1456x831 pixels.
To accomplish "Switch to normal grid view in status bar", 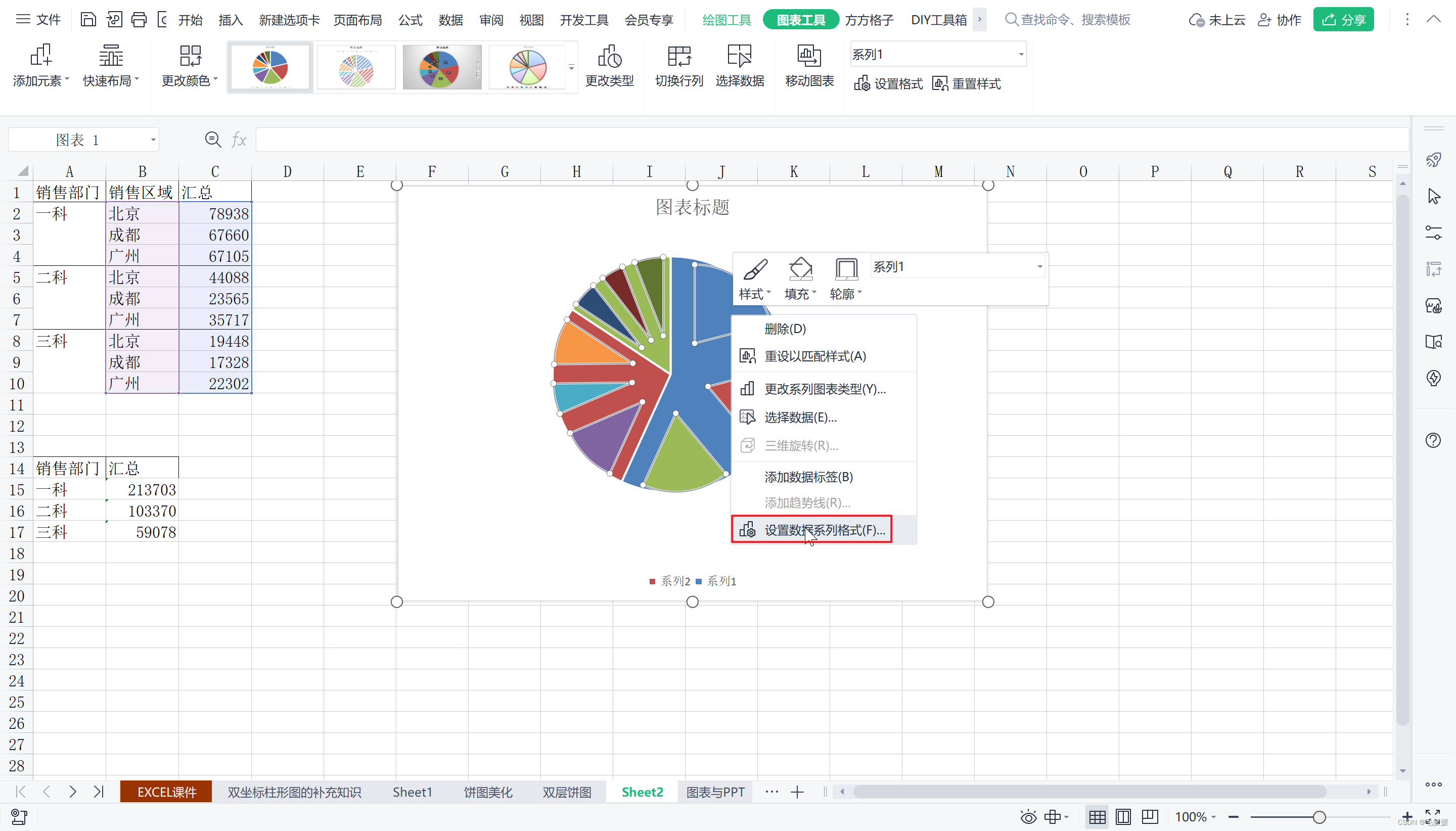I will pyautogui.click(x=1097, y=817).
